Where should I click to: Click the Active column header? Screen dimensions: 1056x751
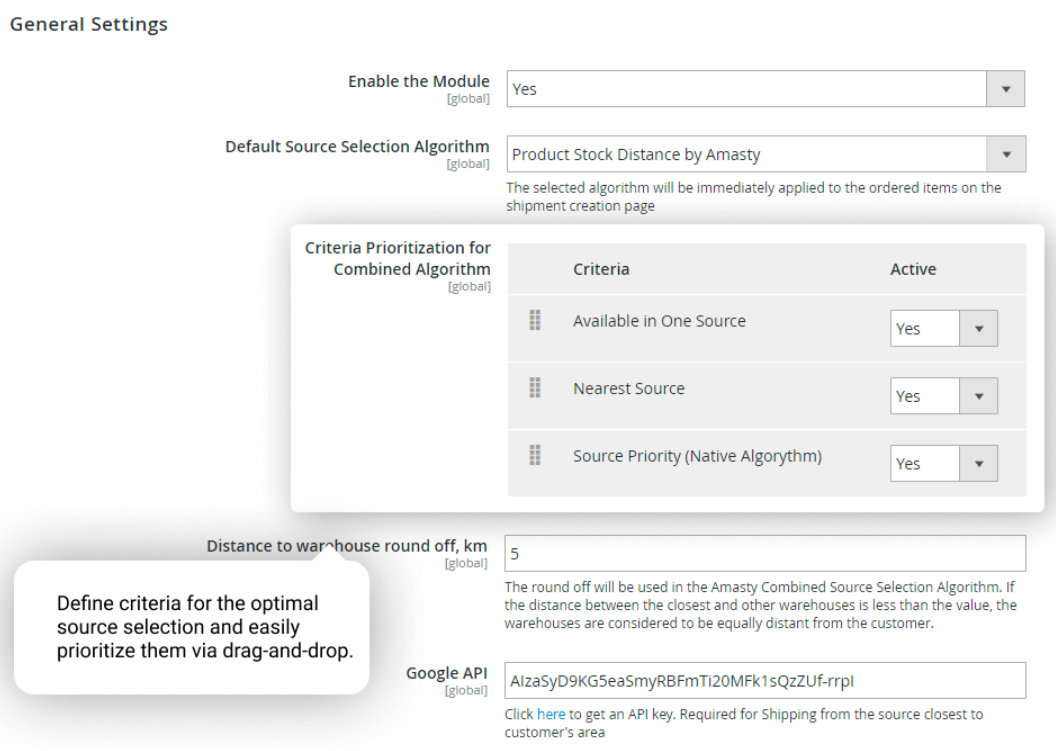click(x=913, y=269)
